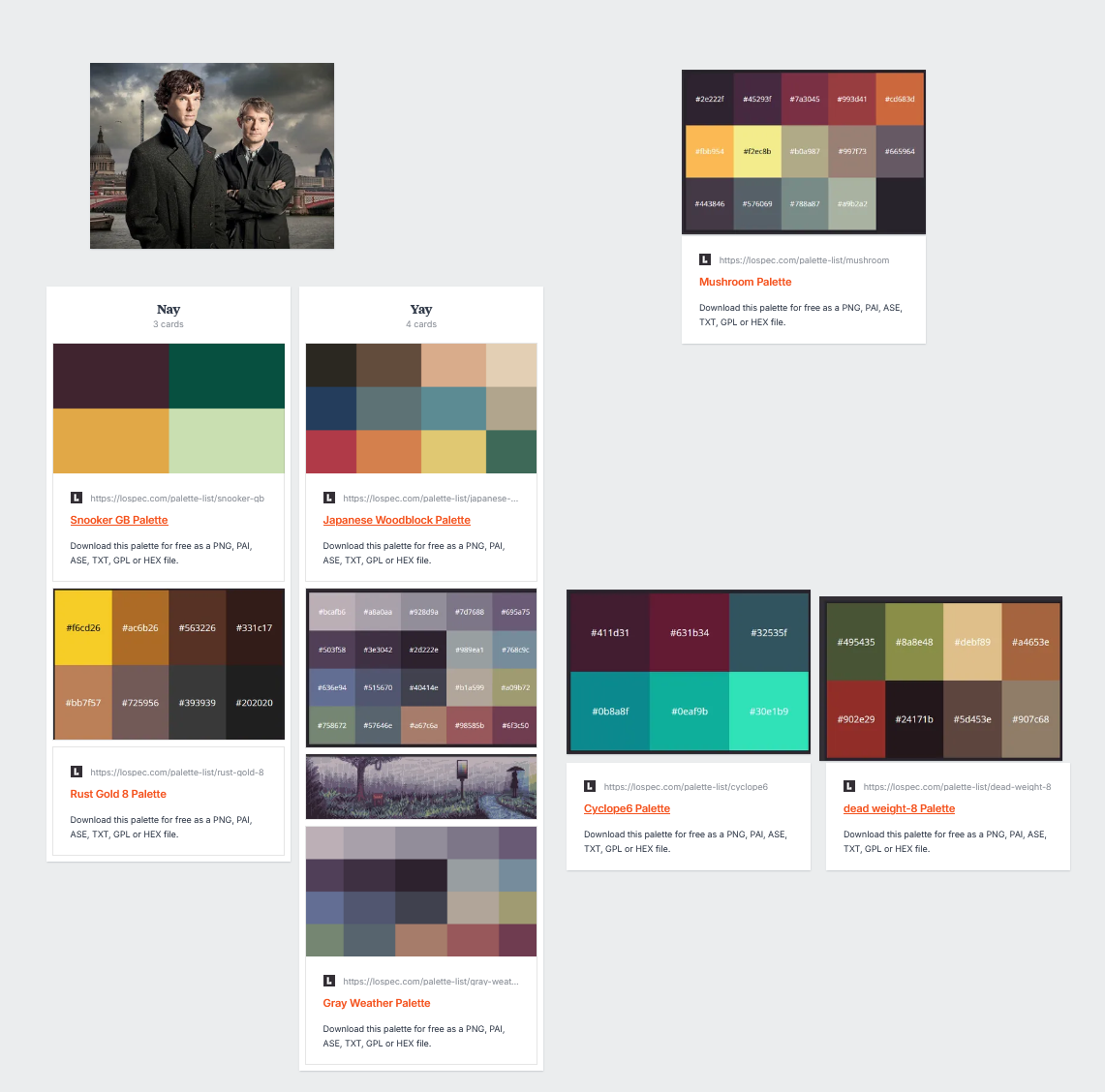Click the lospec.com/palette-list/snooker-gb URL text
The image size is (1105, 1092).
pos(177,499)
